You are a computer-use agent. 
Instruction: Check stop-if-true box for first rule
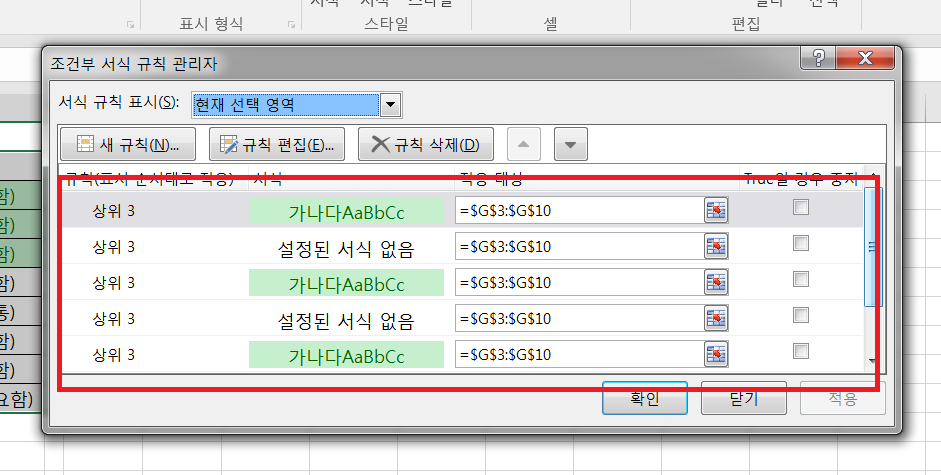click(801, 208)
